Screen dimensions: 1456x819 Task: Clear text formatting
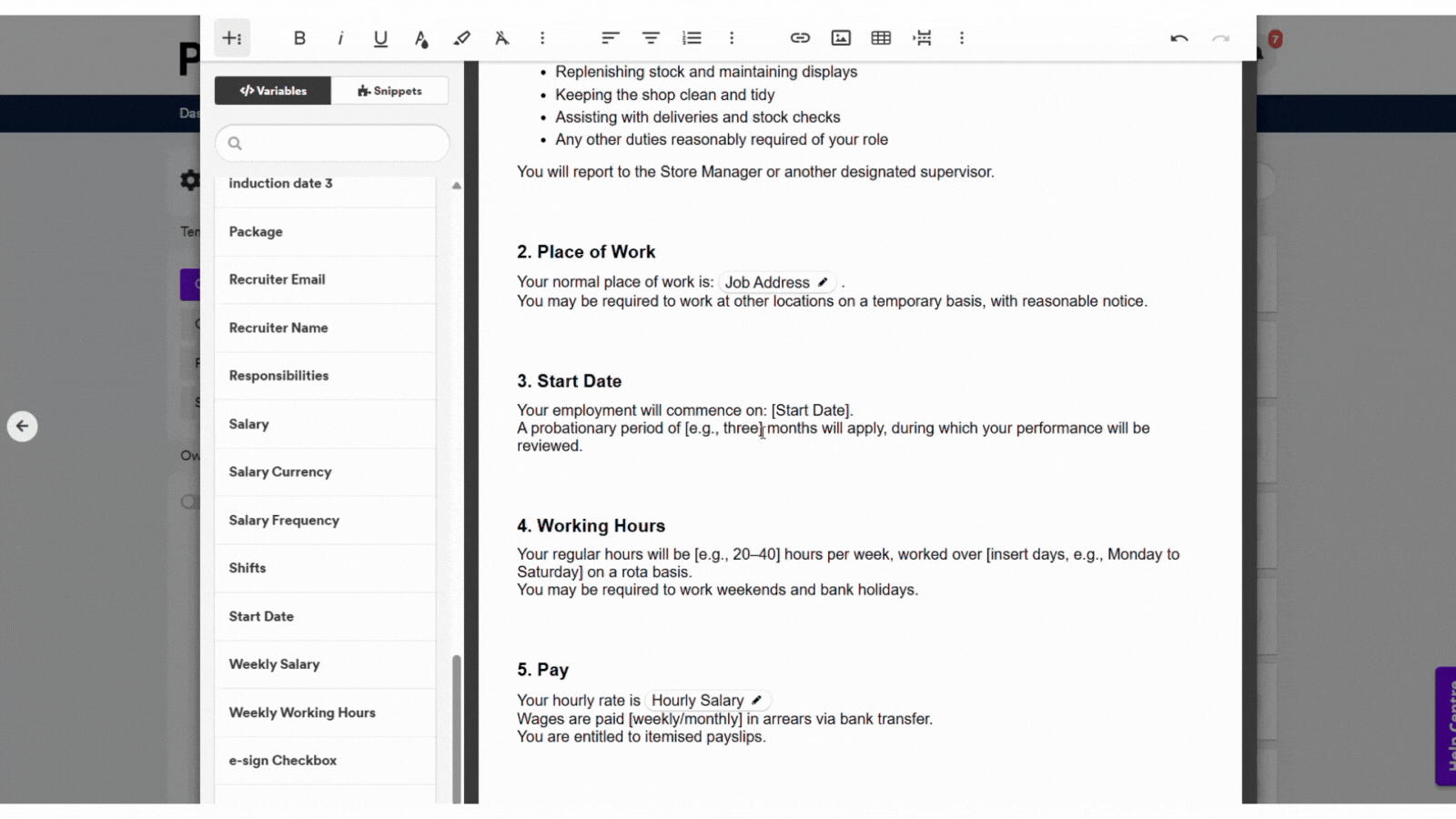(501, 38)
